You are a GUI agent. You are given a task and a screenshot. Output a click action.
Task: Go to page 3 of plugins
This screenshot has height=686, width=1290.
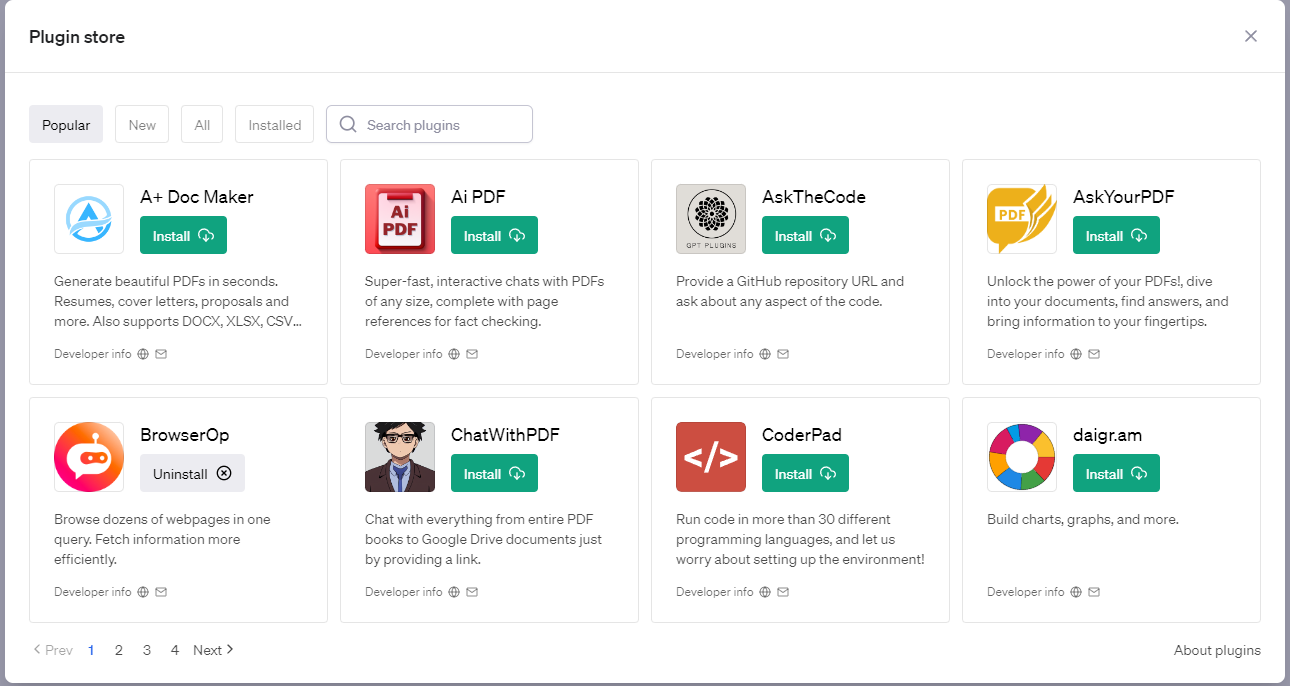pyautogui.click(x=146, y=650)
